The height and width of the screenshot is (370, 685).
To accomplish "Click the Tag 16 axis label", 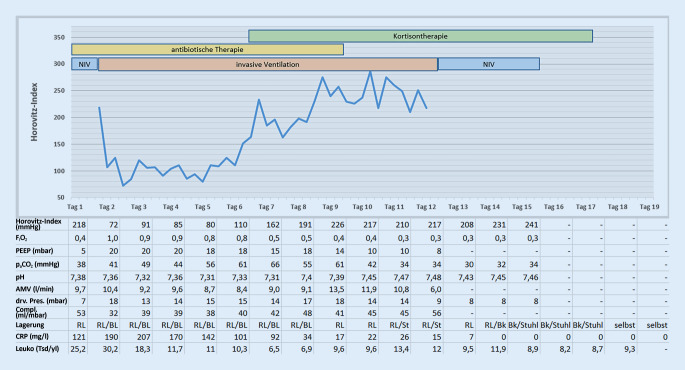I will tap(554, 207).
